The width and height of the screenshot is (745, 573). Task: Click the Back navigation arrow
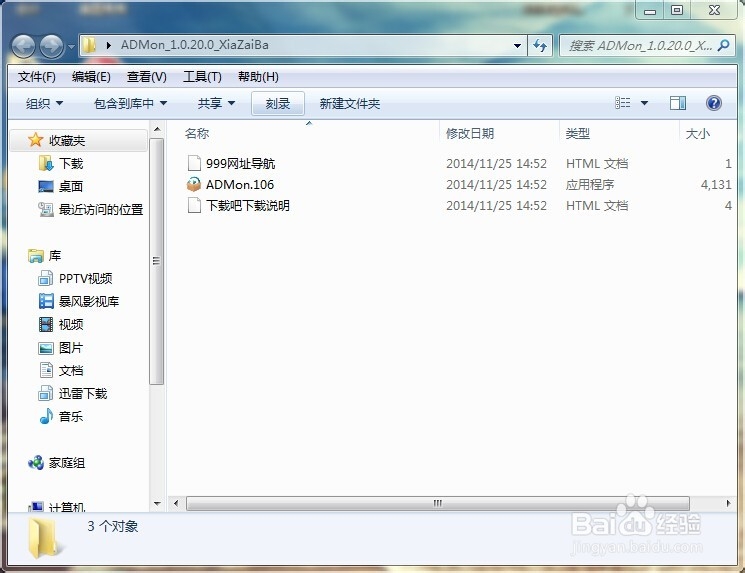(23, 46)
